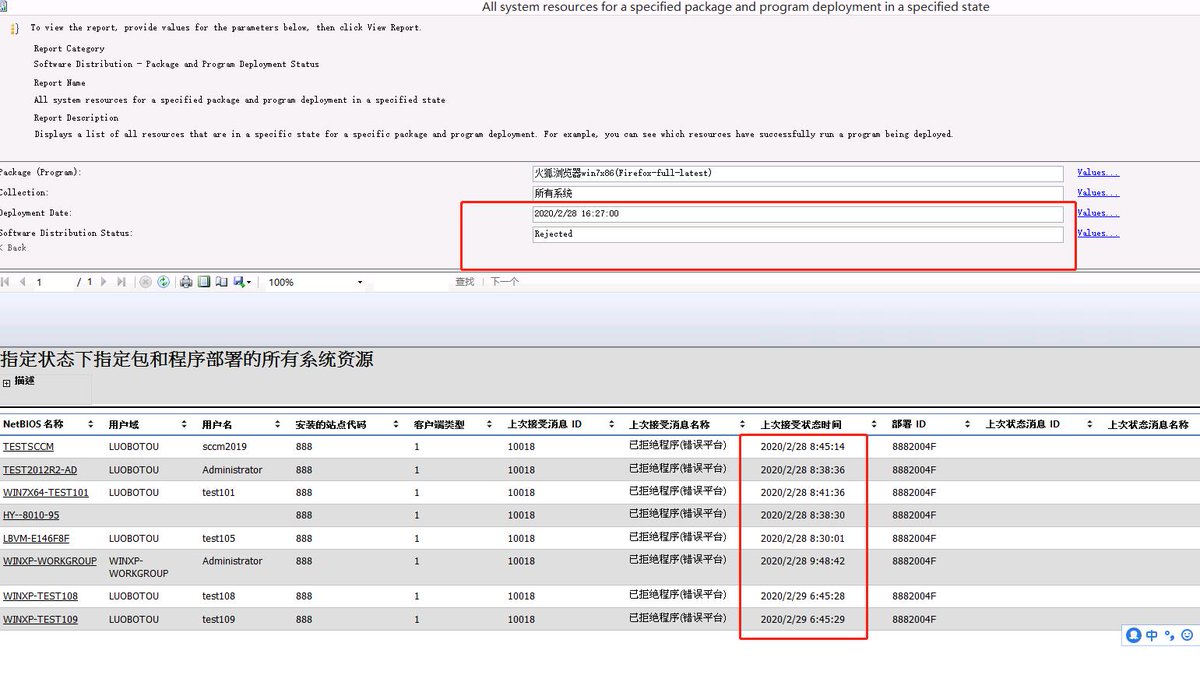The height and width of the screenshot is (682, 1200).
Task: Toggle print layout view icon
Action: (x=204, y=282)
